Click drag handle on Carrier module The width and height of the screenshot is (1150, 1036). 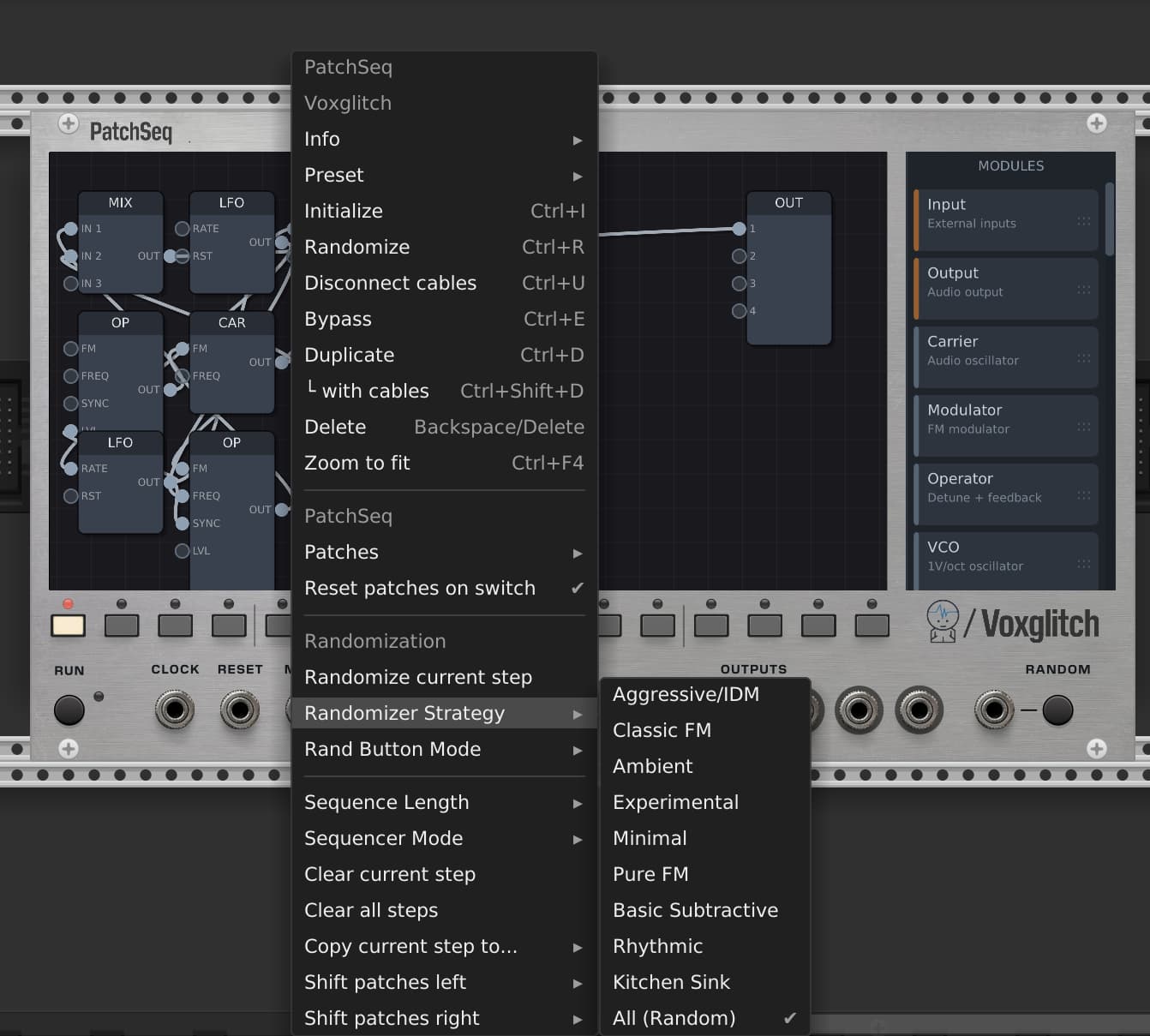[x=1083, y=358]
